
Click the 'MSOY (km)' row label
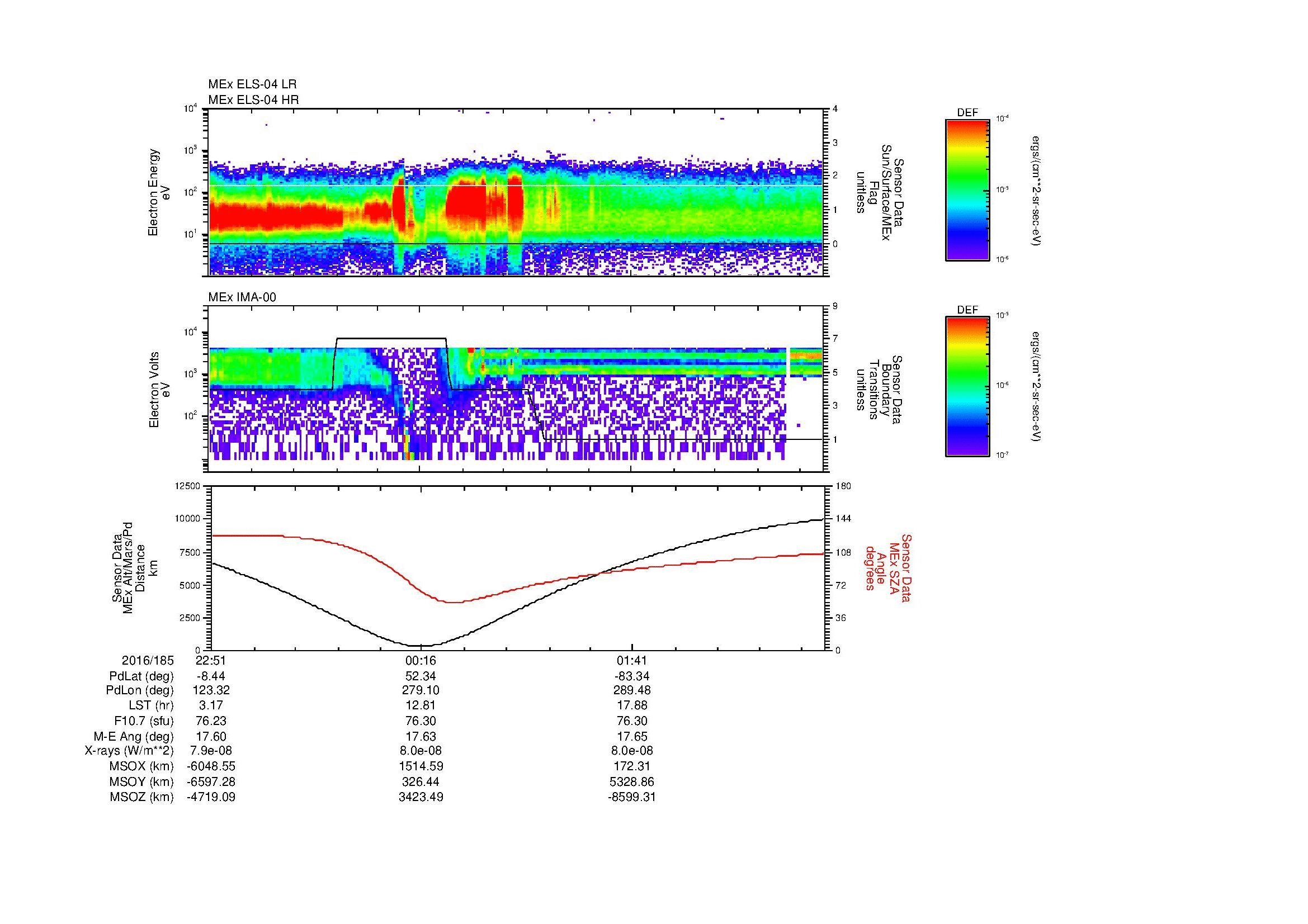142,781
